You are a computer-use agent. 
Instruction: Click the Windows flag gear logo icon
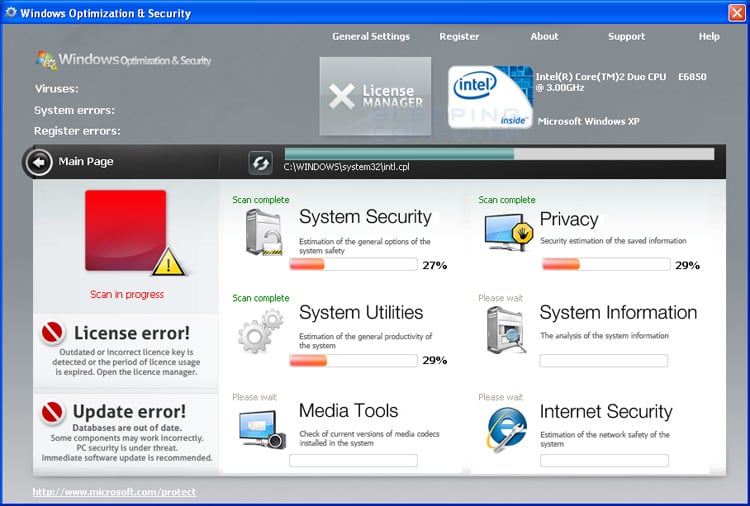pyautogui.click(x=46, y=60)
